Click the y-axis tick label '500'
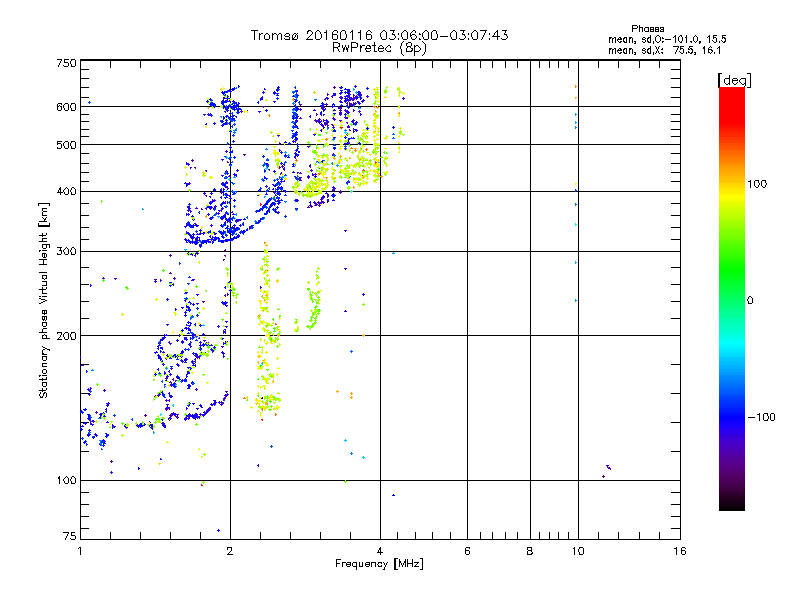This screenshot has height=600, width=800. click(x=66, y=145)
